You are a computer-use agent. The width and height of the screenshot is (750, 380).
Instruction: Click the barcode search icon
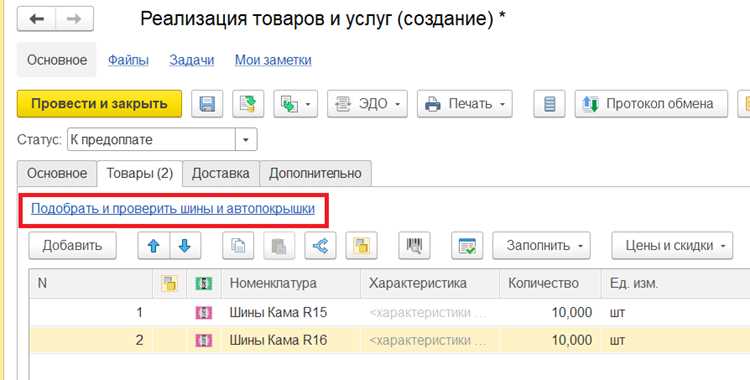click(x=414, y=246)
